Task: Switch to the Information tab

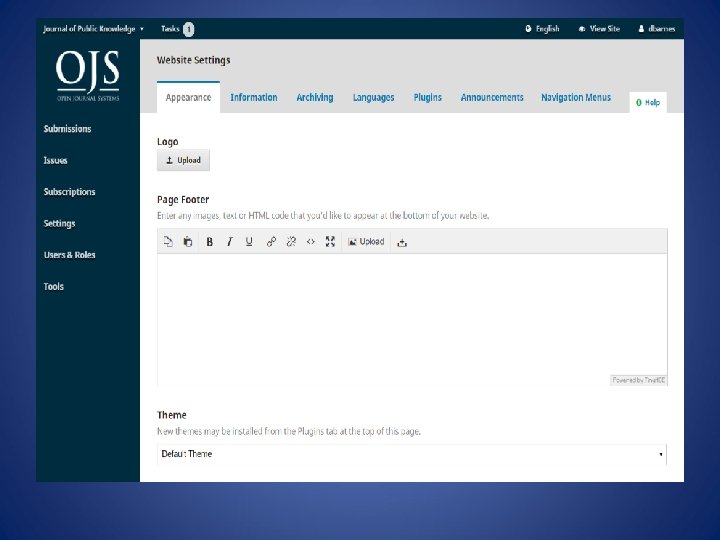Action: coord(253,97)
